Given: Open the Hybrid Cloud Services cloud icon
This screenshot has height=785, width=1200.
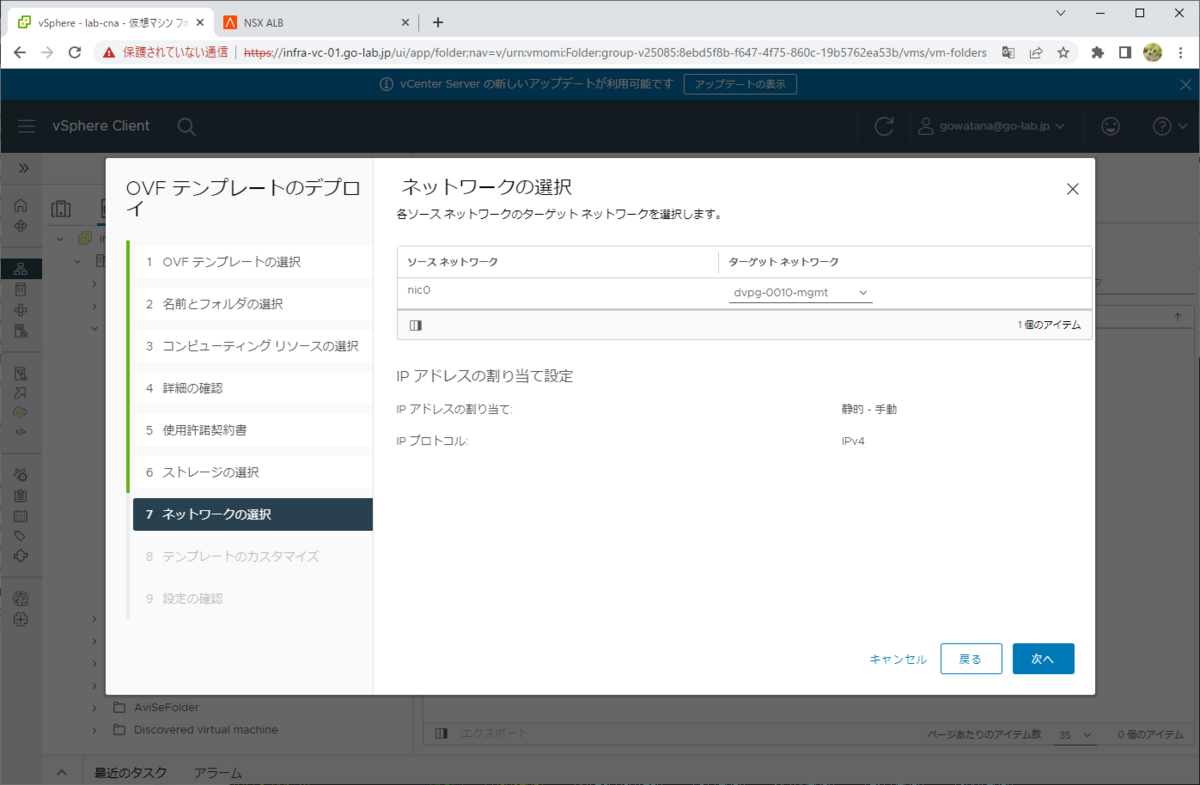Looking at the screenshot, I should pyautogui.click(x=21, y=412).
